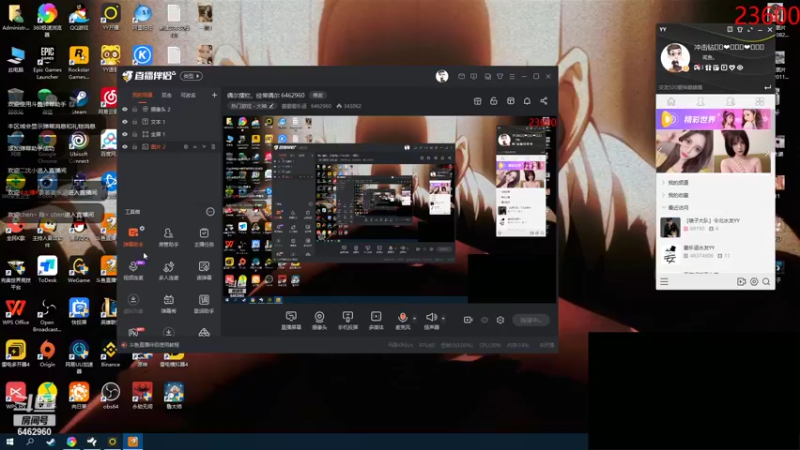Click the start streaming button at bottom right
This screenshot has width=800, height=450.
pos(531,320)
